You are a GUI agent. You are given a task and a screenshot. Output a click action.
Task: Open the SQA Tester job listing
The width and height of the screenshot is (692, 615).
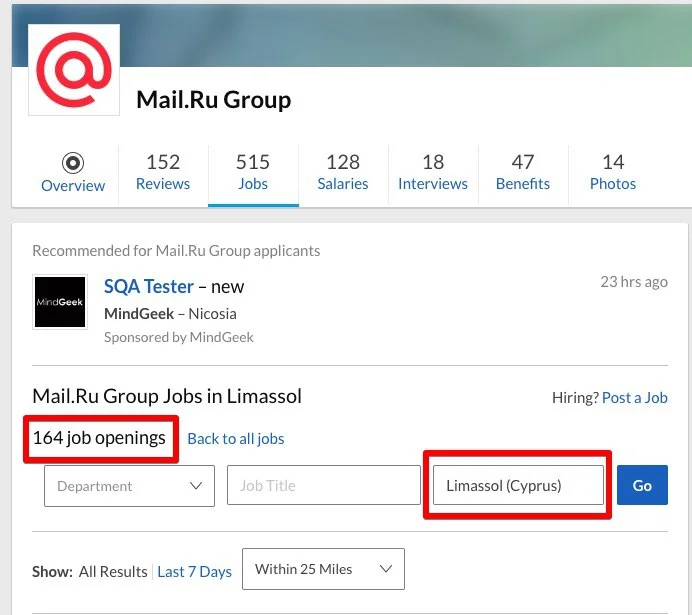tap(149, 286)
